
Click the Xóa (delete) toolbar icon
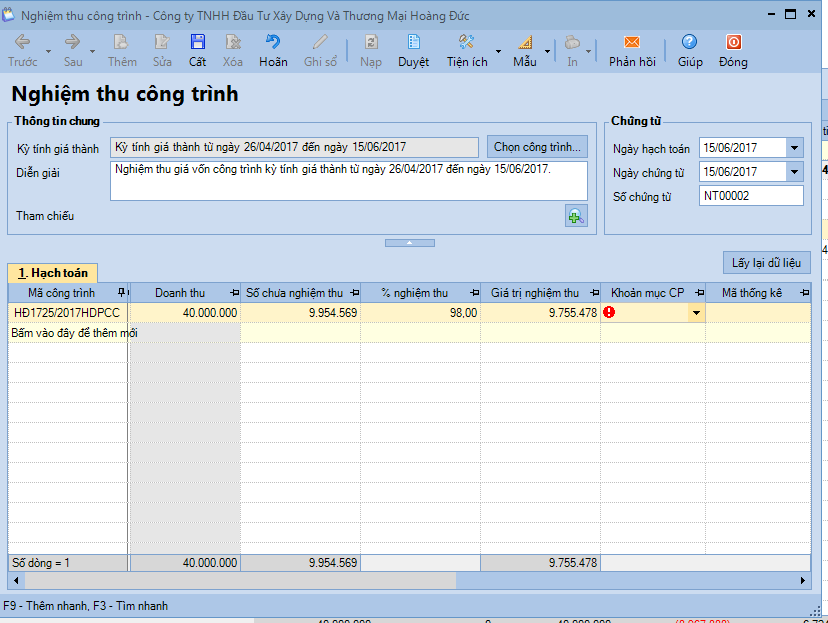point(232,51)
